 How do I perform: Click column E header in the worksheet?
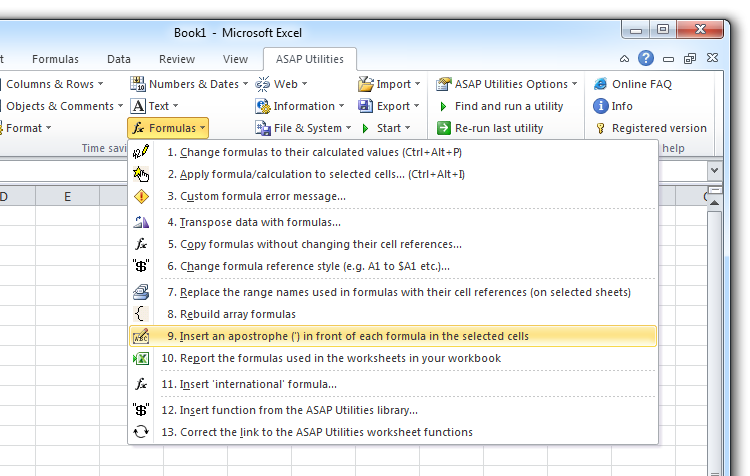pyautogui.click(x=67, y=196)
